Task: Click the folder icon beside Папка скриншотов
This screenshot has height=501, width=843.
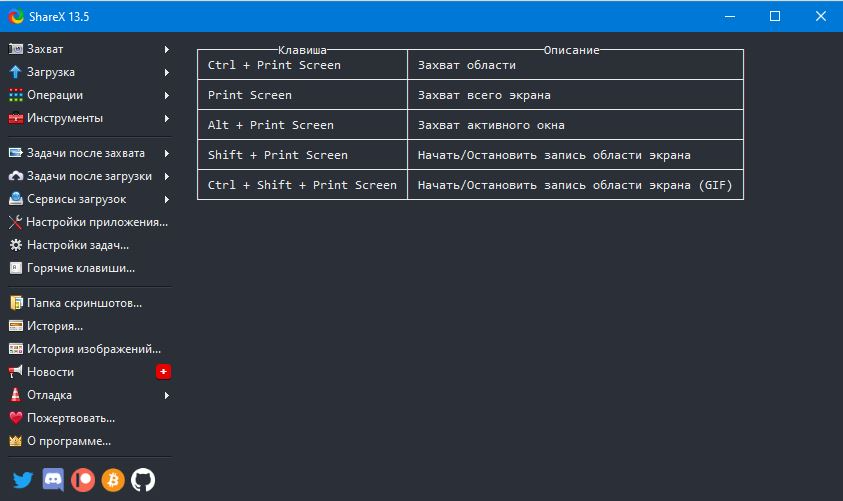Action: click(x=16, y=303)
